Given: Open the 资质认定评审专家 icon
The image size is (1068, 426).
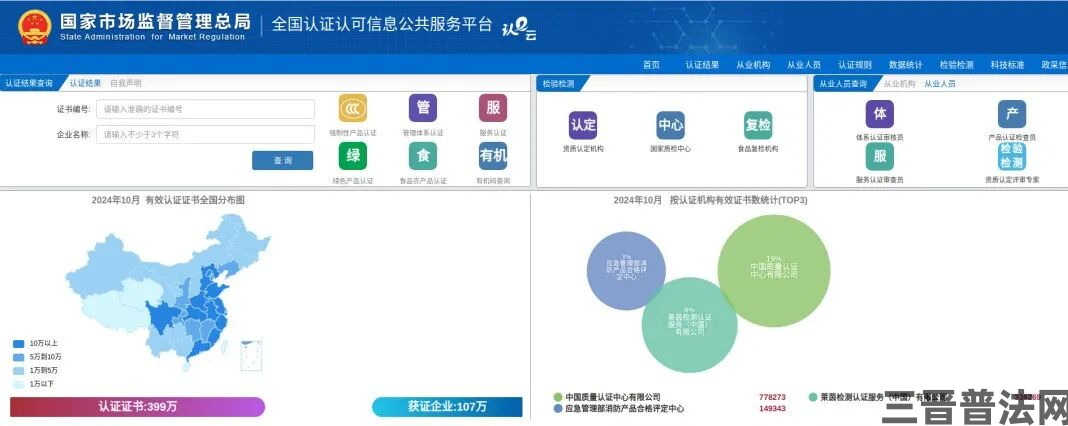Looking at the screenshot, I should (1011, 156).
